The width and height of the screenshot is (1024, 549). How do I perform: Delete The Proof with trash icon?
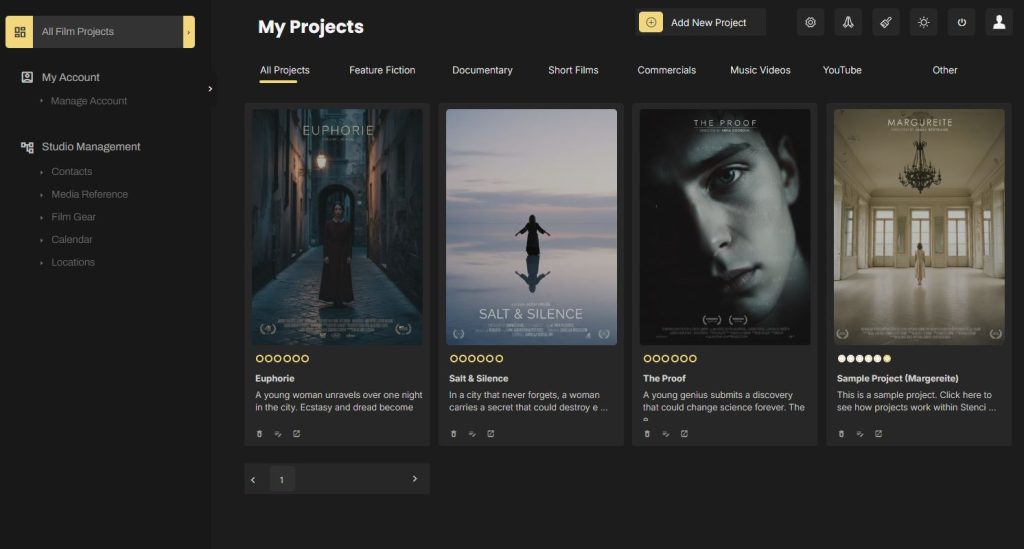point(647,433)
